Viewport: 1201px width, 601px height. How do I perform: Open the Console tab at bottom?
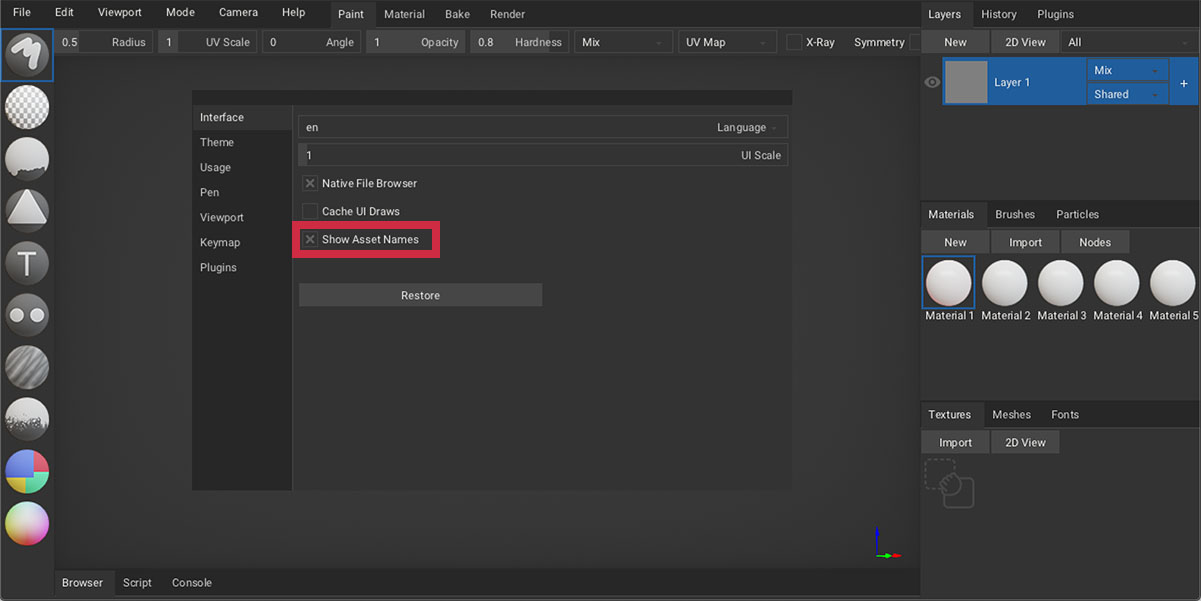pos(192,582)
